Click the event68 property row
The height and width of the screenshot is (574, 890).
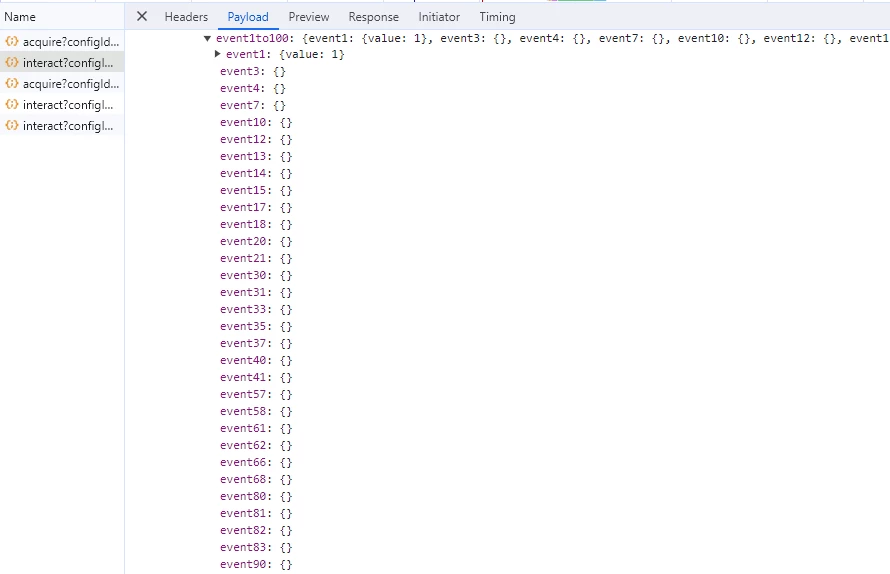coord(256,480)
